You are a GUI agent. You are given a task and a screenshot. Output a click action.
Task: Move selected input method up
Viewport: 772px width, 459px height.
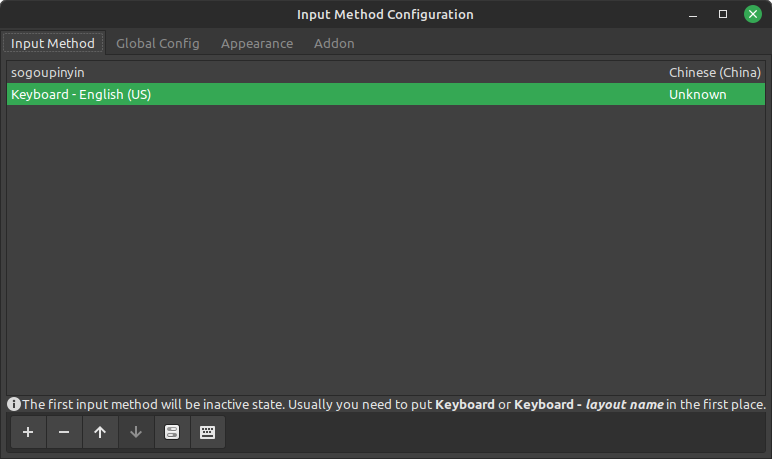[100, 432]
